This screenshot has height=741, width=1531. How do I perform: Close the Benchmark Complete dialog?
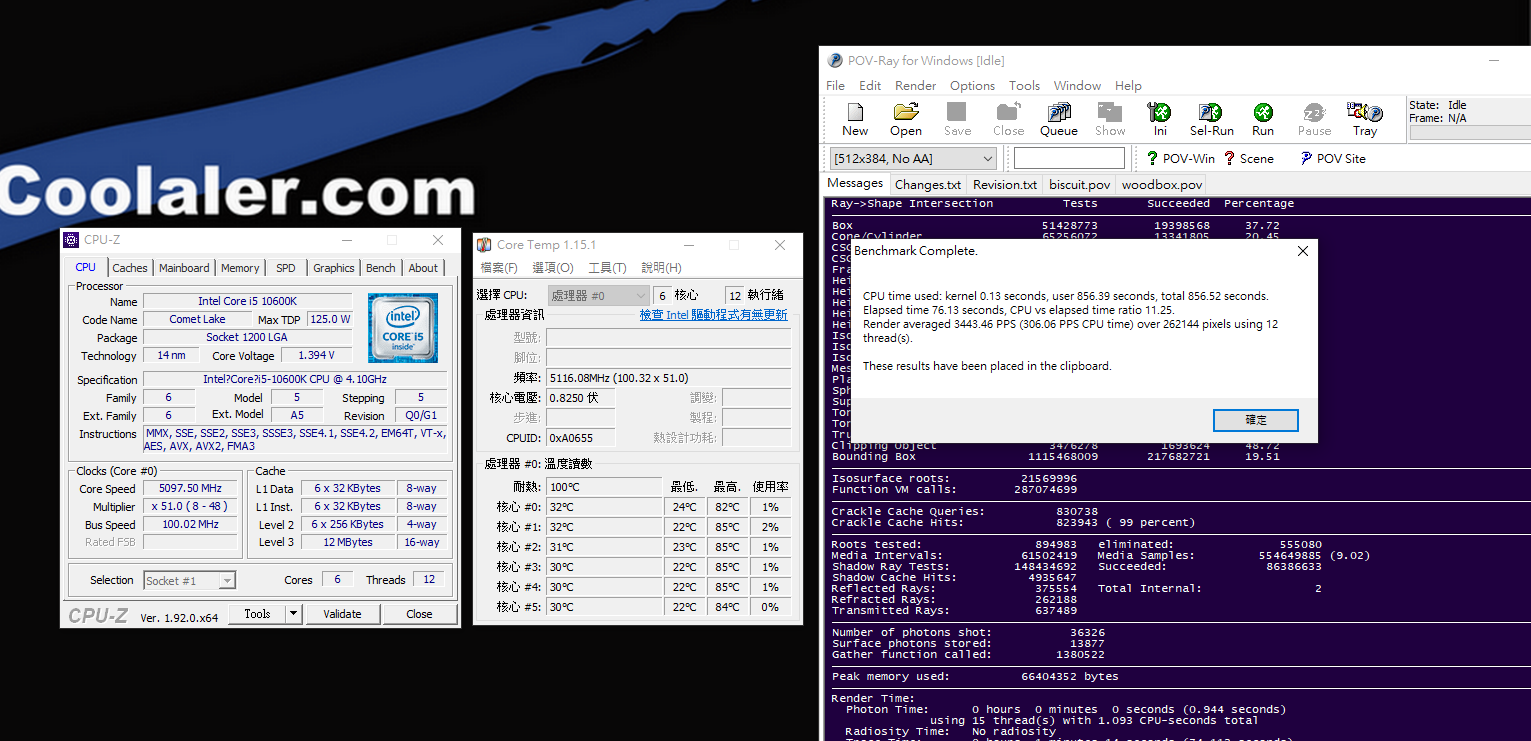[x=1302, y=251]
